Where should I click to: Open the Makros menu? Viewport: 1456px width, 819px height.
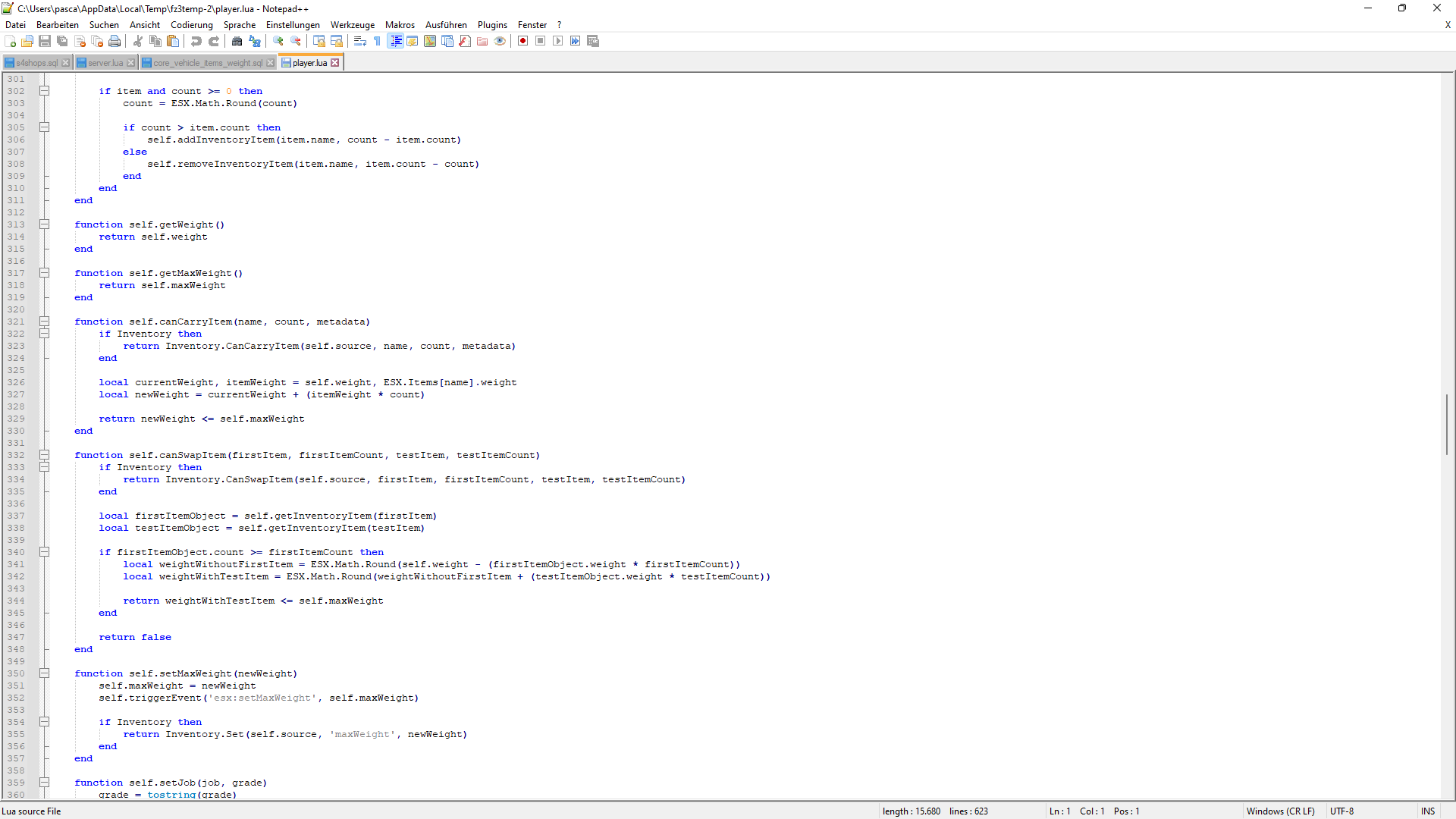coord(400,25)
